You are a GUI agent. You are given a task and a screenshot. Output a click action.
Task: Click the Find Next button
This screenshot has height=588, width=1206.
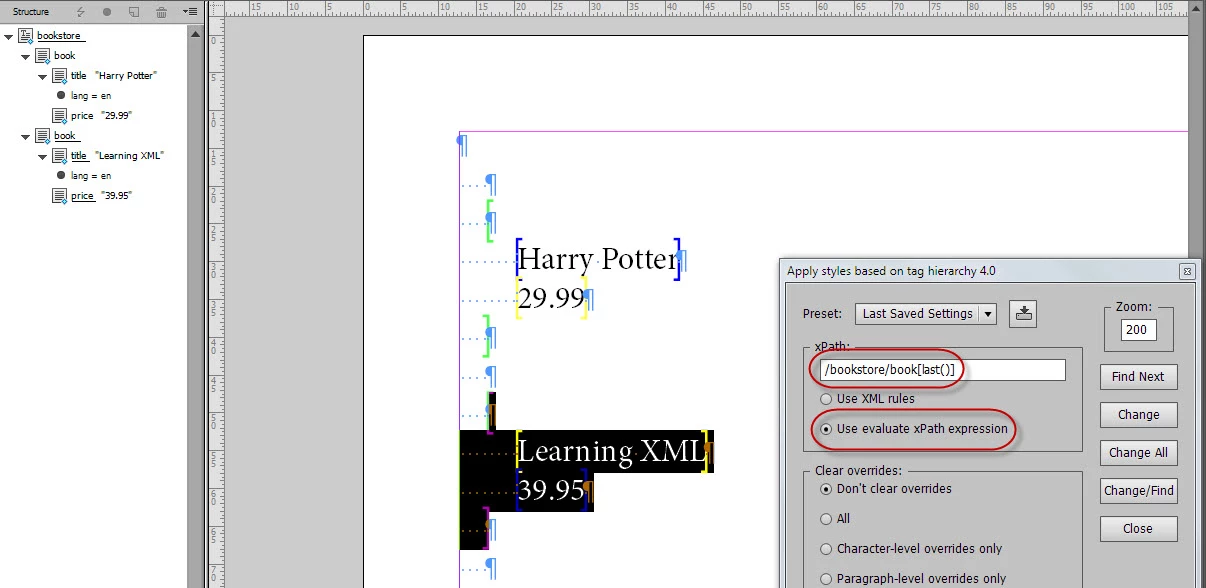tap(1138, 377)
